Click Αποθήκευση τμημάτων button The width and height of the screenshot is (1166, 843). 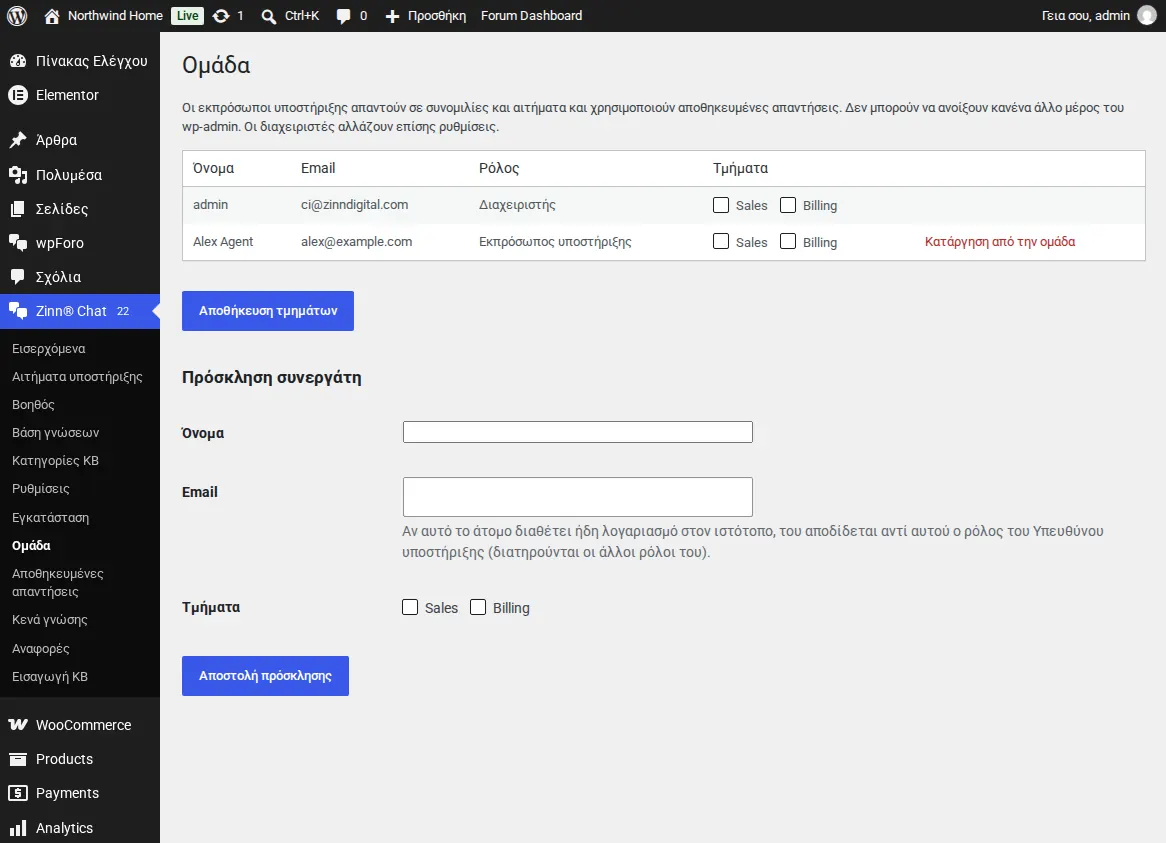268,311
